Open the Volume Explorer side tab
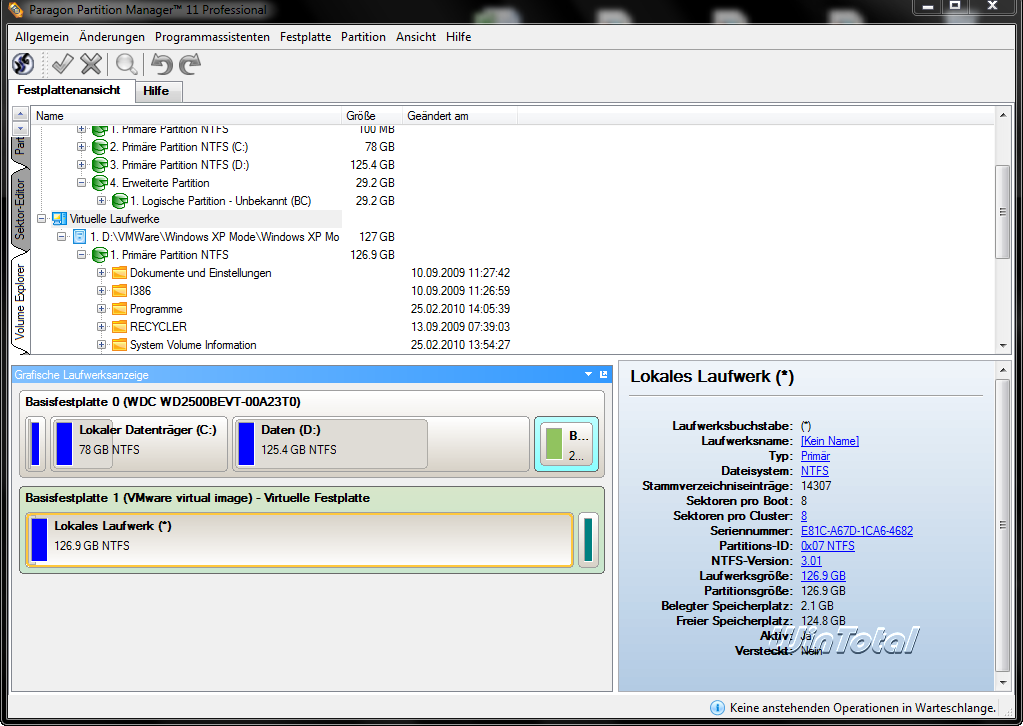The image size is (1023, 726). [x=20, y=301]
